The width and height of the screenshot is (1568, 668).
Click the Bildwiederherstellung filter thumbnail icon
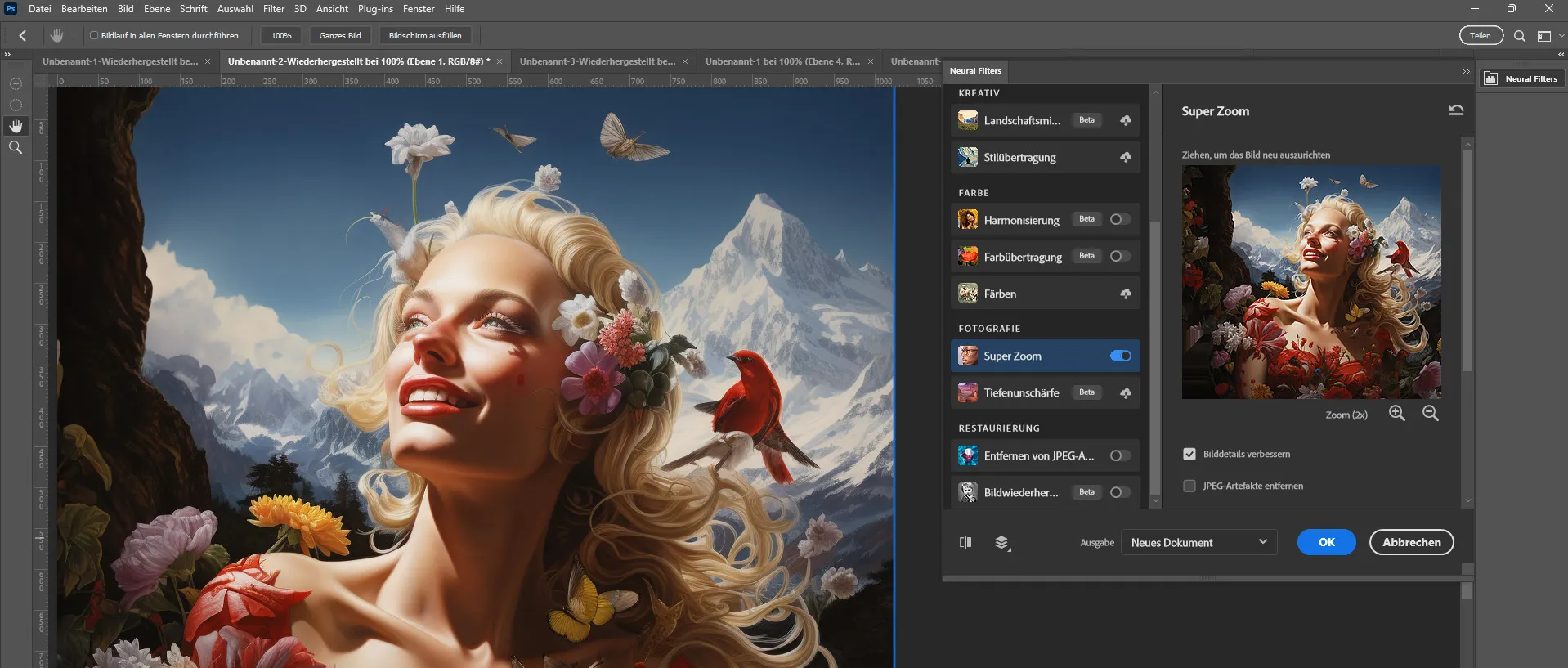[968, 492]
